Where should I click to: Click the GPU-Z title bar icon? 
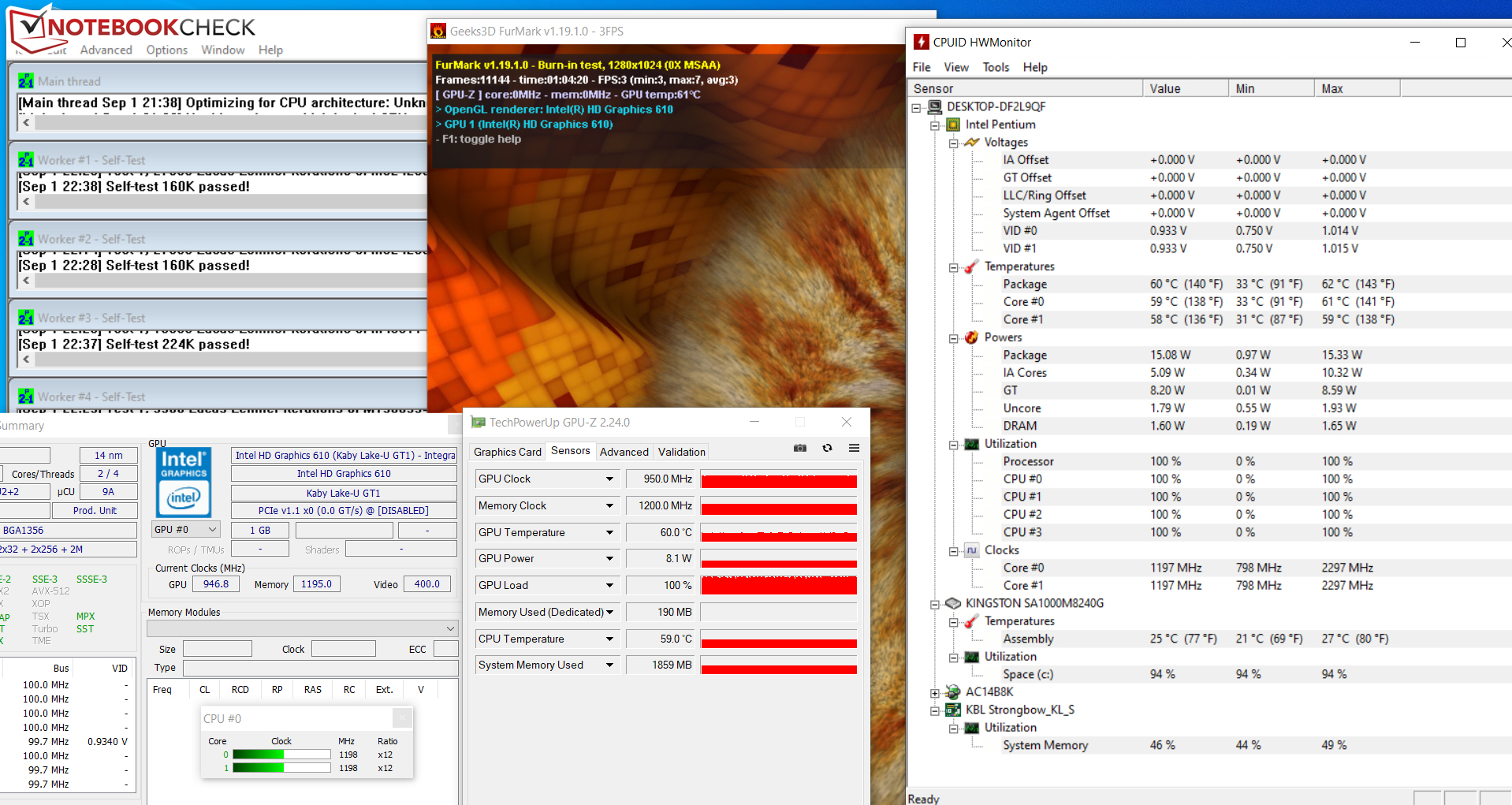click(478, 423)
